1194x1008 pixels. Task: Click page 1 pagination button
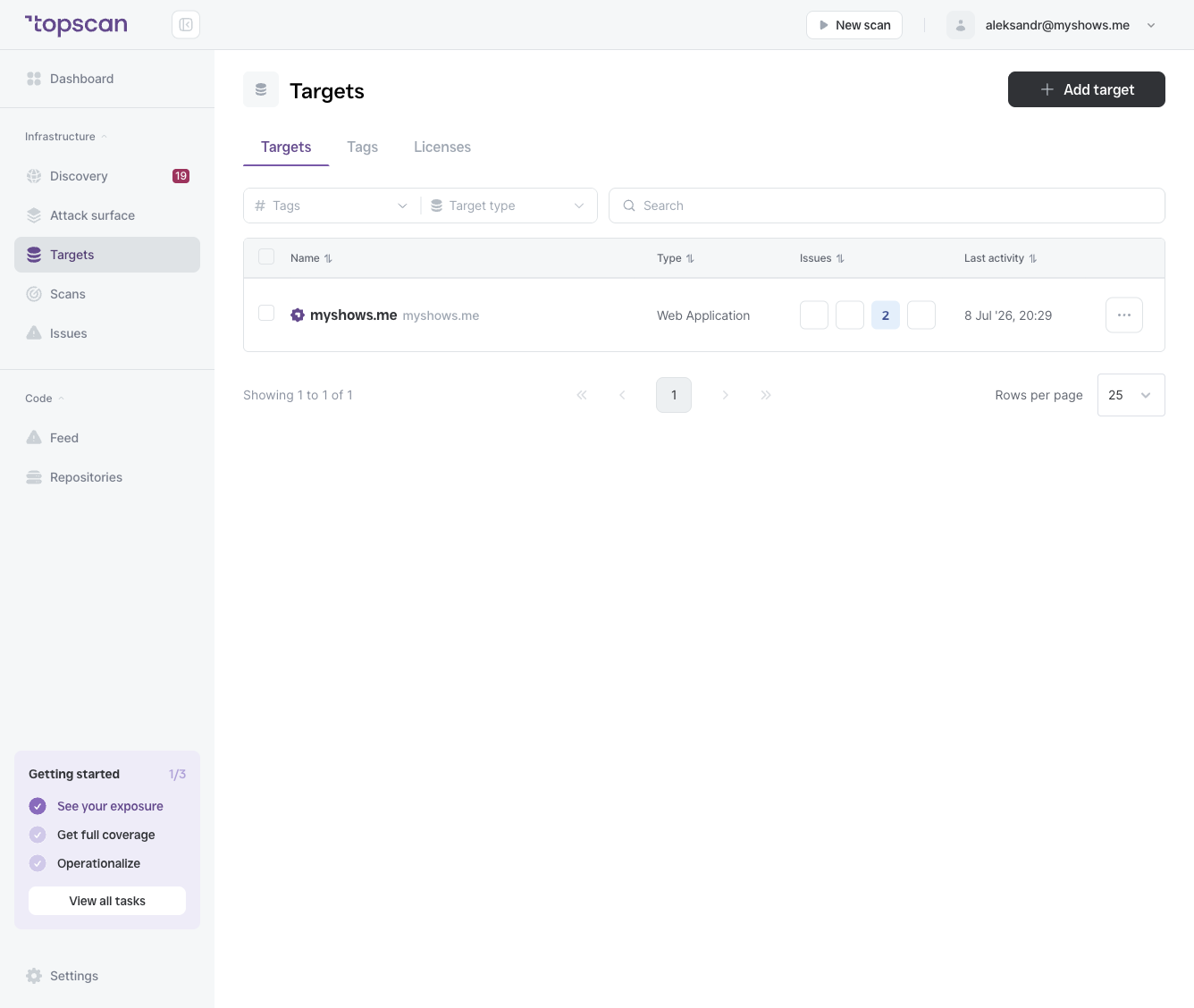coord(674,395)
